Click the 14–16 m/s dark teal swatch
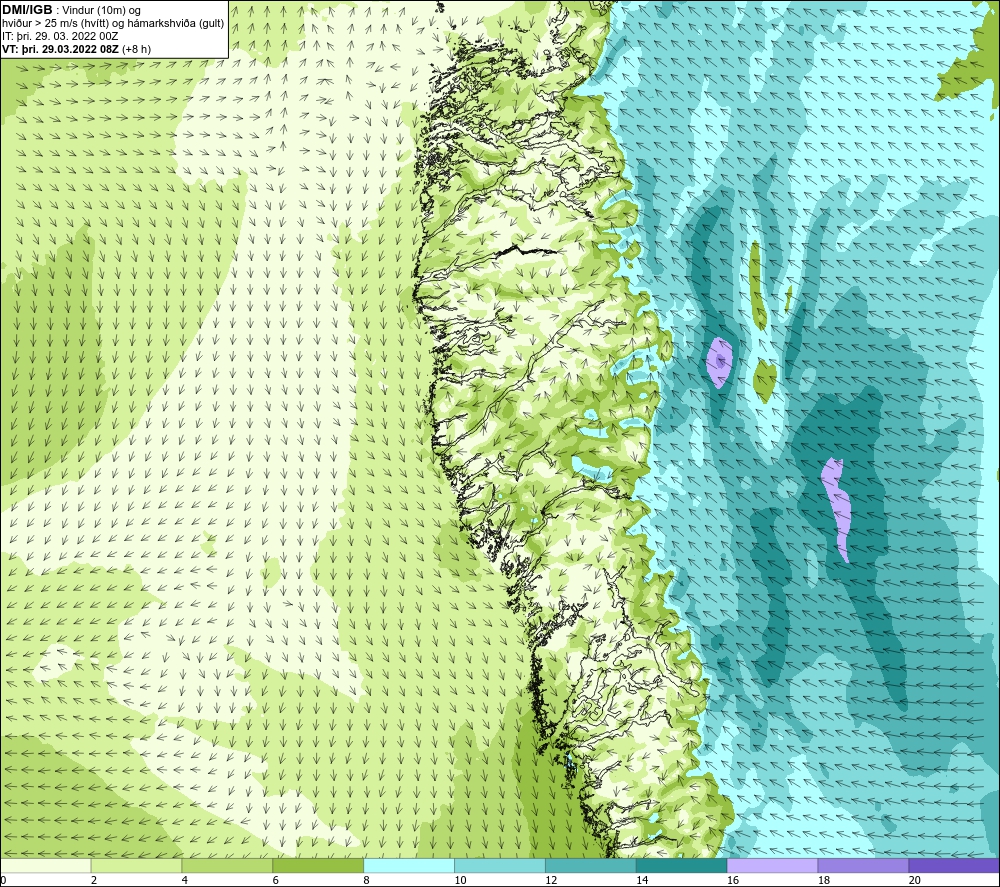 click(x=682, y=865)
